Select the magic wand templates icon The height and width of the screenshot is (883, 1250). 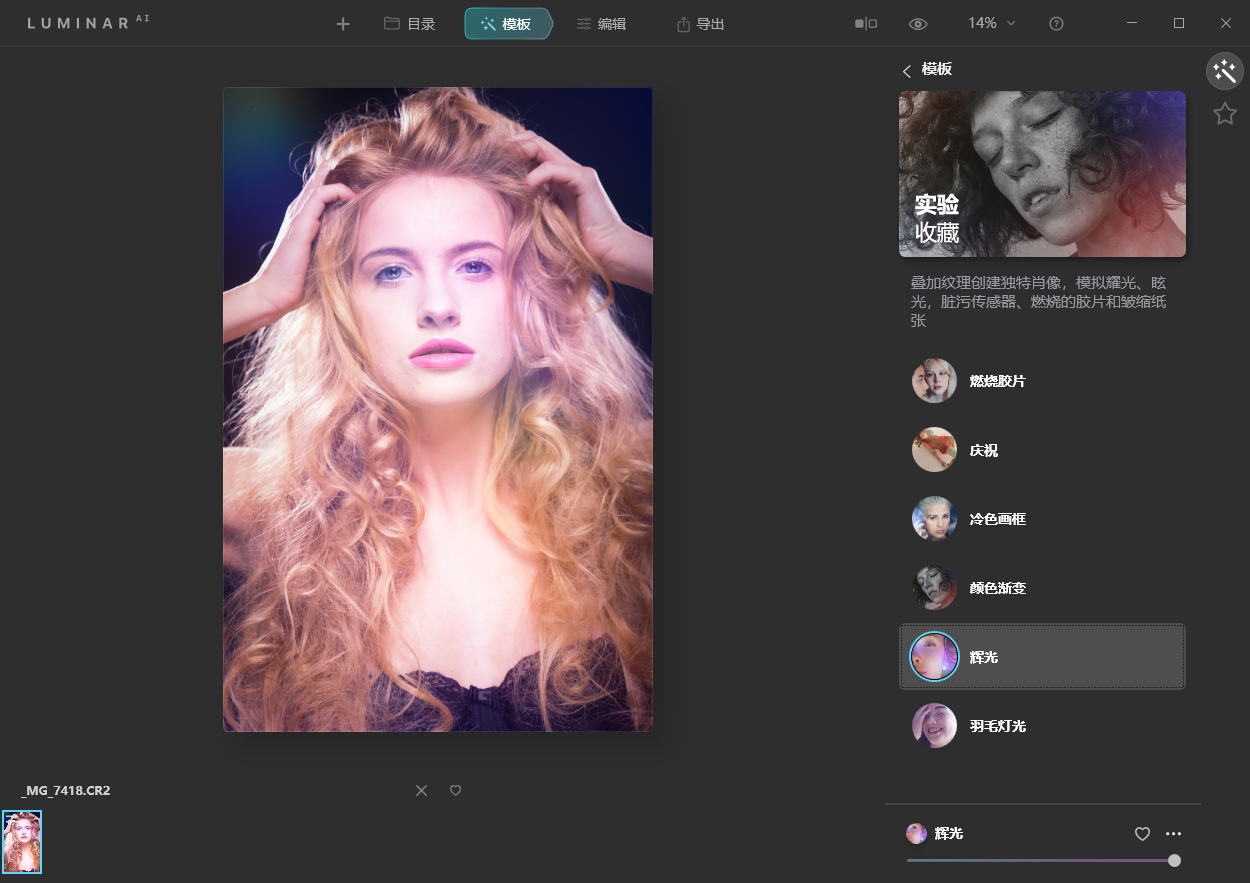tap(1224, 71)
